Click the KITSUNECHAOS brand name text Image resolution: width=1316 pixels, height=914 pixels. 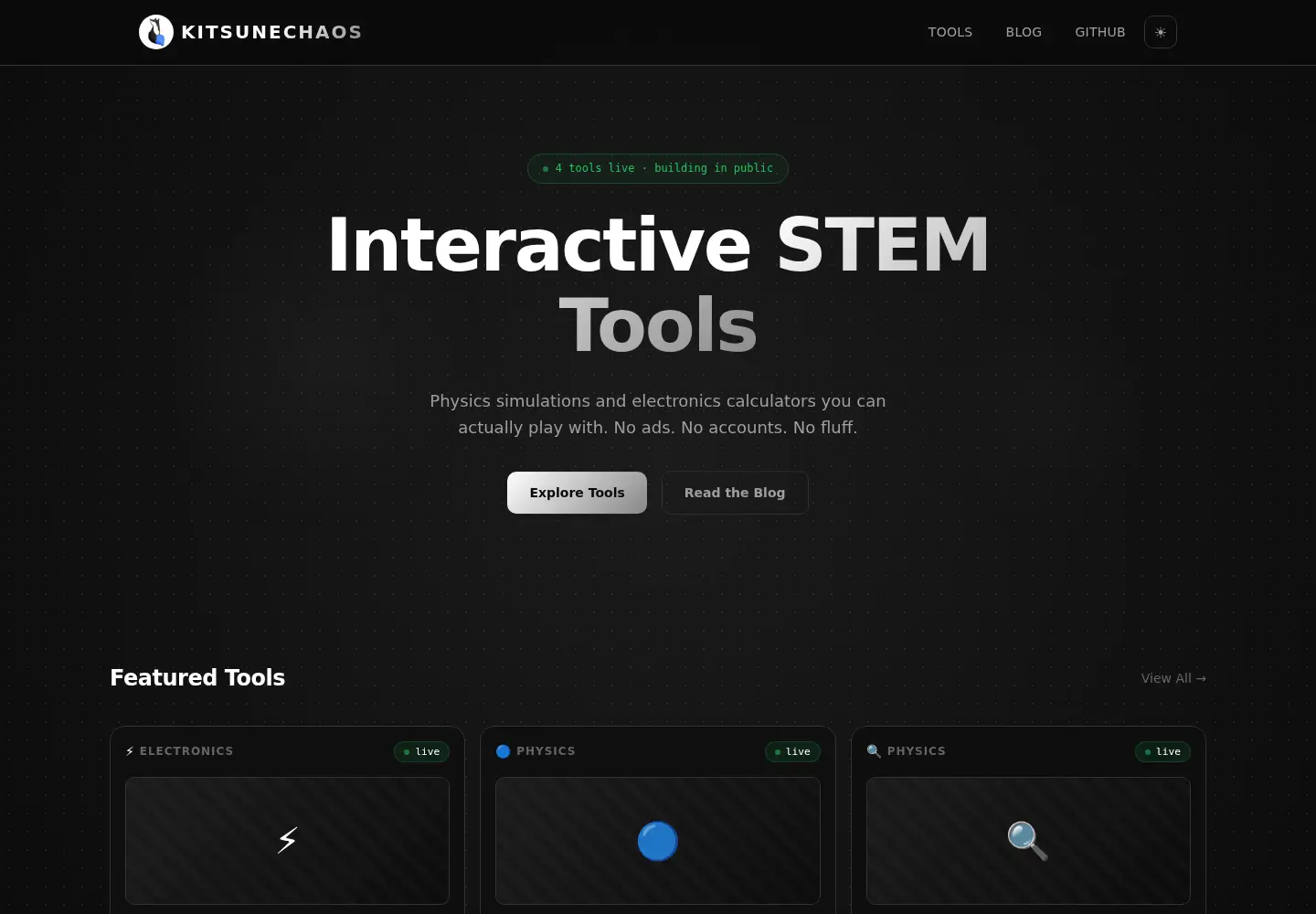(271, 32)
